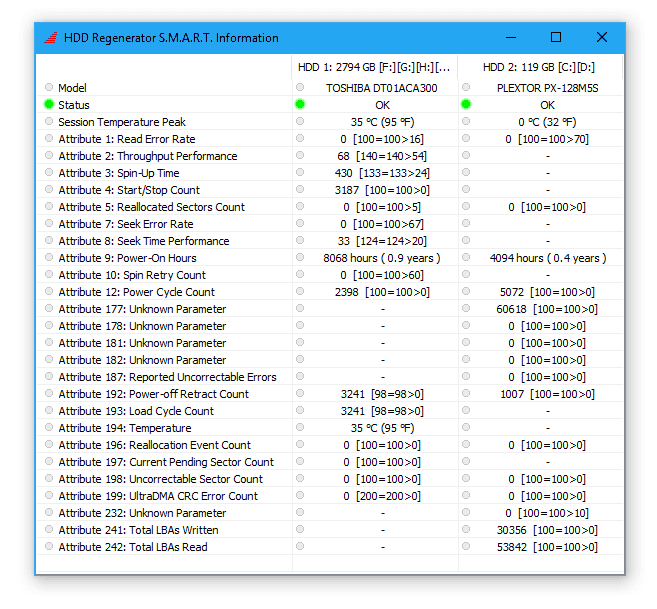Select the 68 [140=140>54] value cell
The image size is (657, 609).
pyautogui.click(x=382, y=156)
